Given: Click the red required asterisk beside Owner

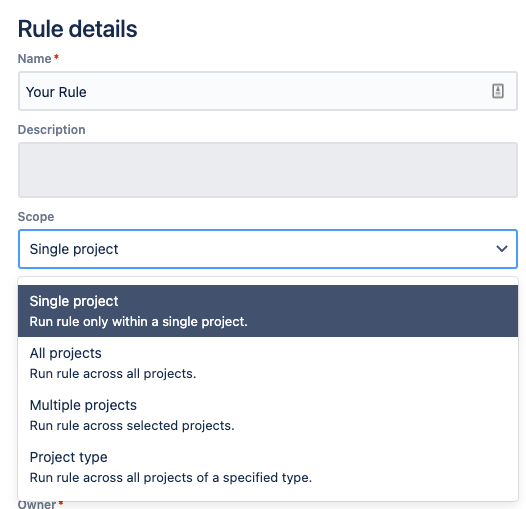Looking at the screenshot, I should (x=61, y=503).
